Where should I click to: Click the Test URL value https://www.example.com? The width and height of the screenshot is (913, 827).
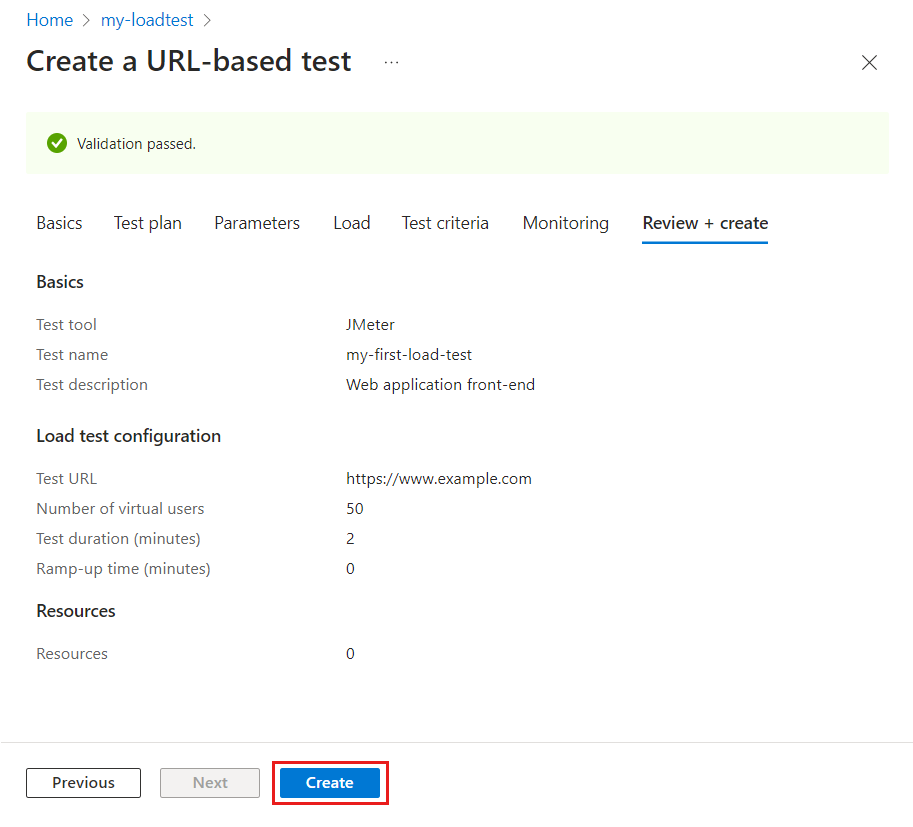[x=439, y=479]
